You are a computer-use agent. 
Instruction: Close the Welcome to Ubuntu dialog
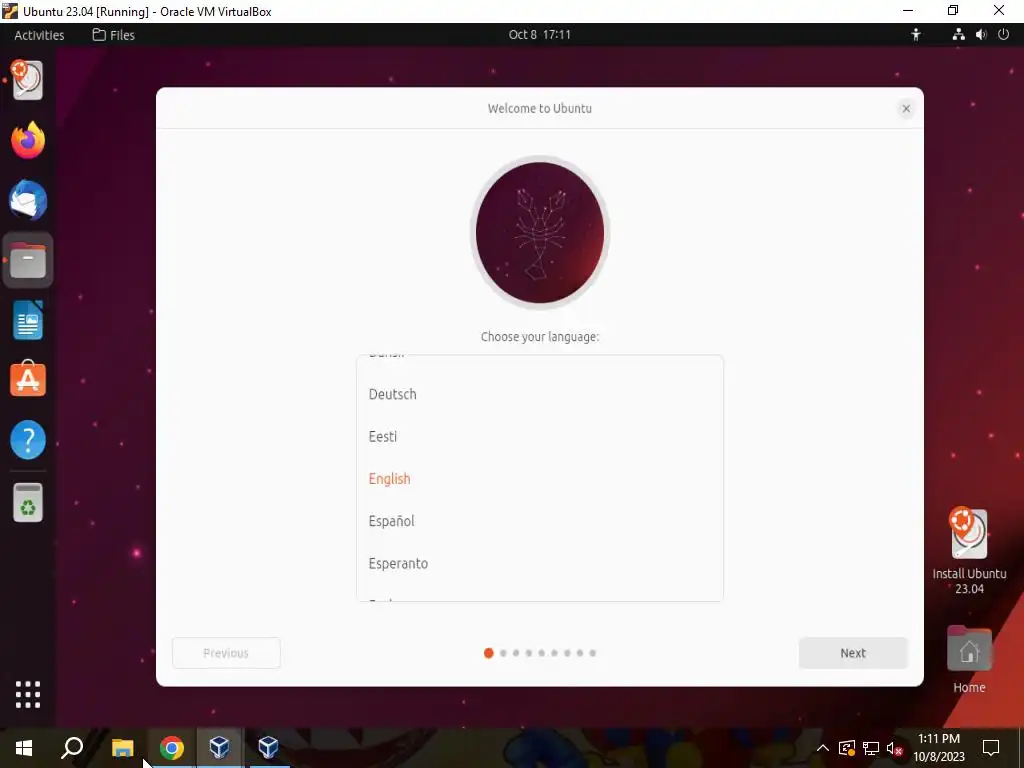pyautogui.click(x=906, y=108)
